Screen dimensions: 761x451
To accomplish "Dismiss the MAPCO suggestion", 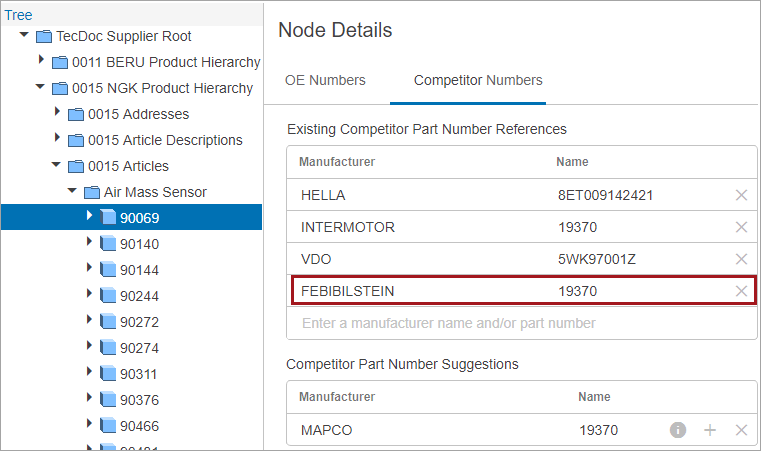I will point(741,430).
